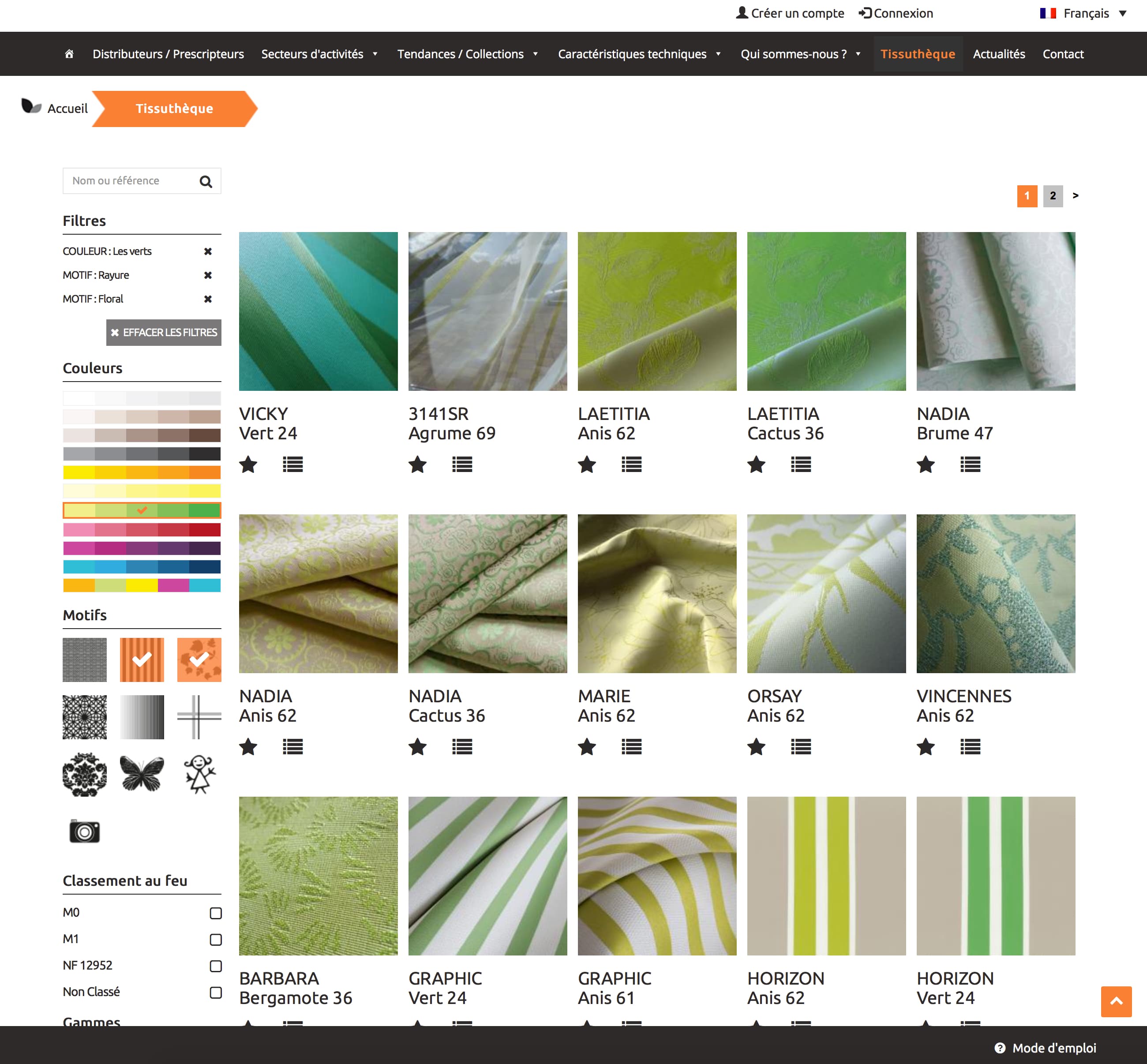This screenshot has height=1064, width=1147.
Task: Open the list icon for NADIA Brume 47
Action: (x=970, y=464)
